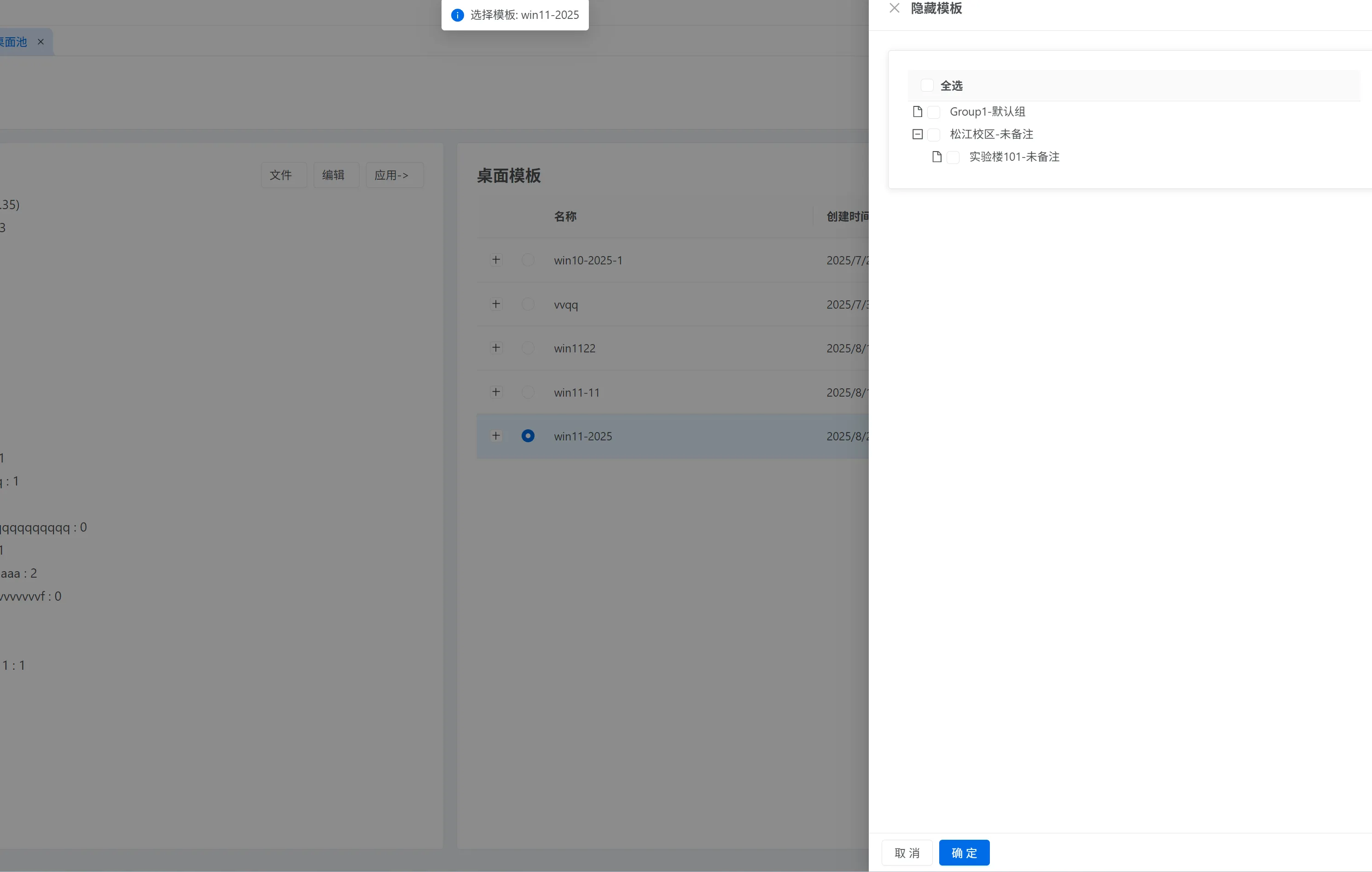Screen dimensions: 1372x872
Task: Click the plus icon on the win11-2025 row
Action: tap(496, 435)
